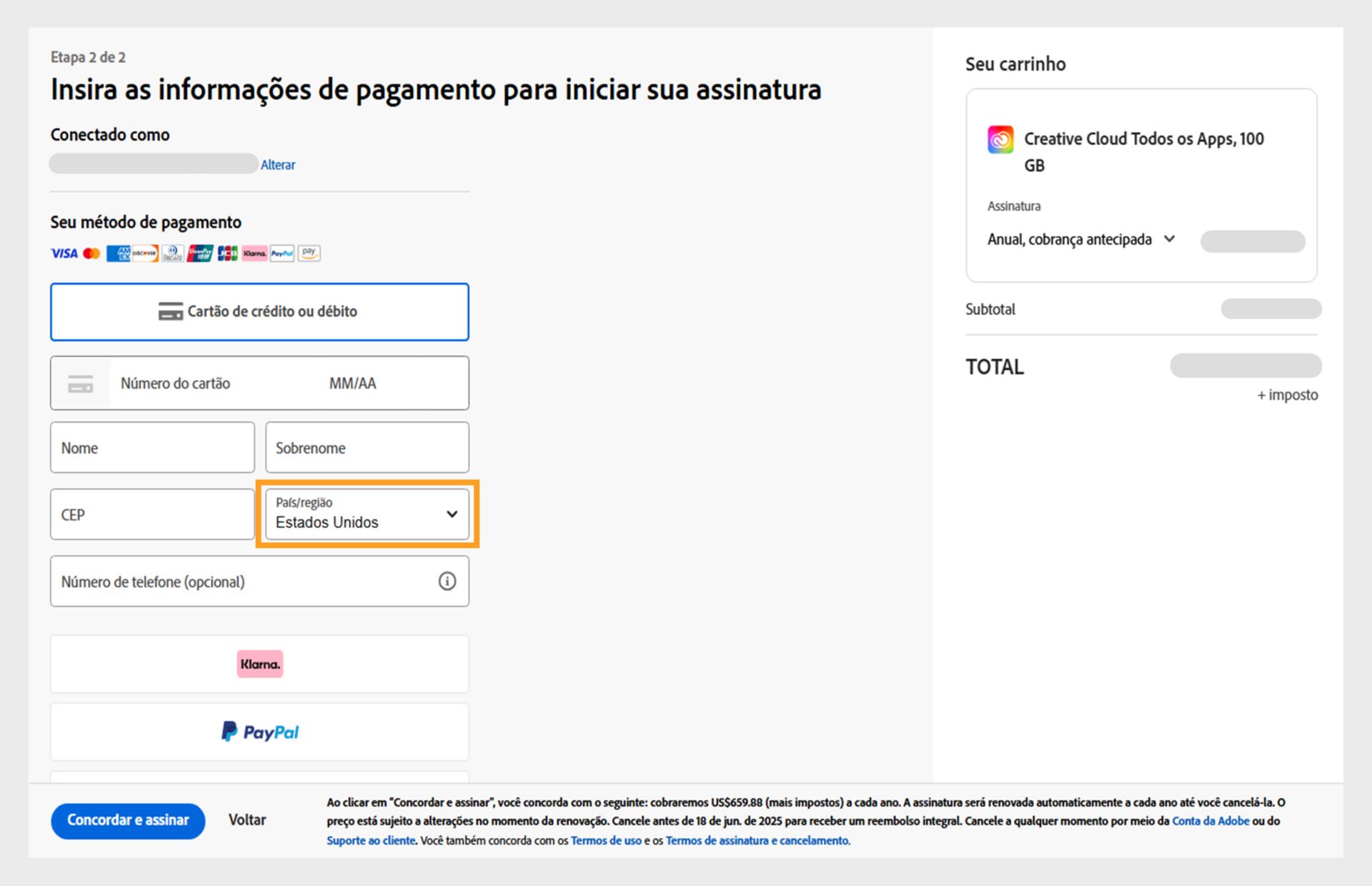Click the card icon in card number field
The image size is (1372, 886).
point(81,384)
